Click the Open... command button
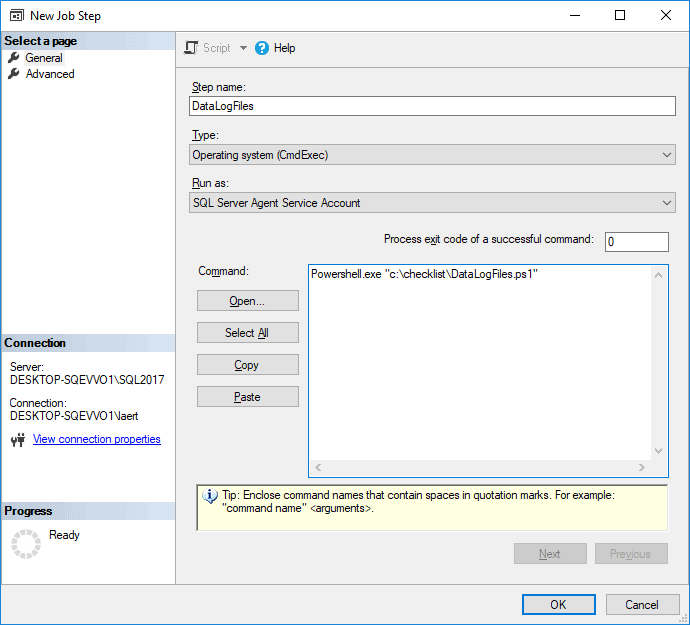The image size is (690, 625). point(248,301)
